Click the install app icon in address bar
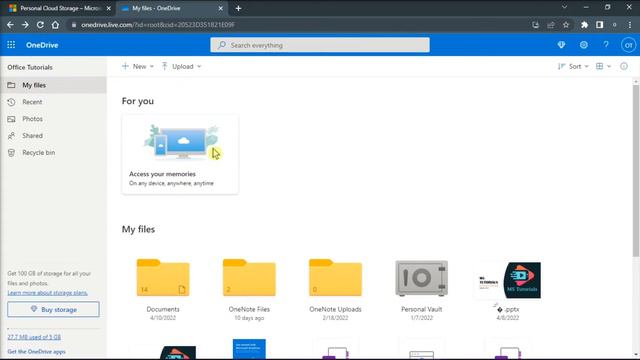This screenshot has width=640, height=360. click(536, 25)
